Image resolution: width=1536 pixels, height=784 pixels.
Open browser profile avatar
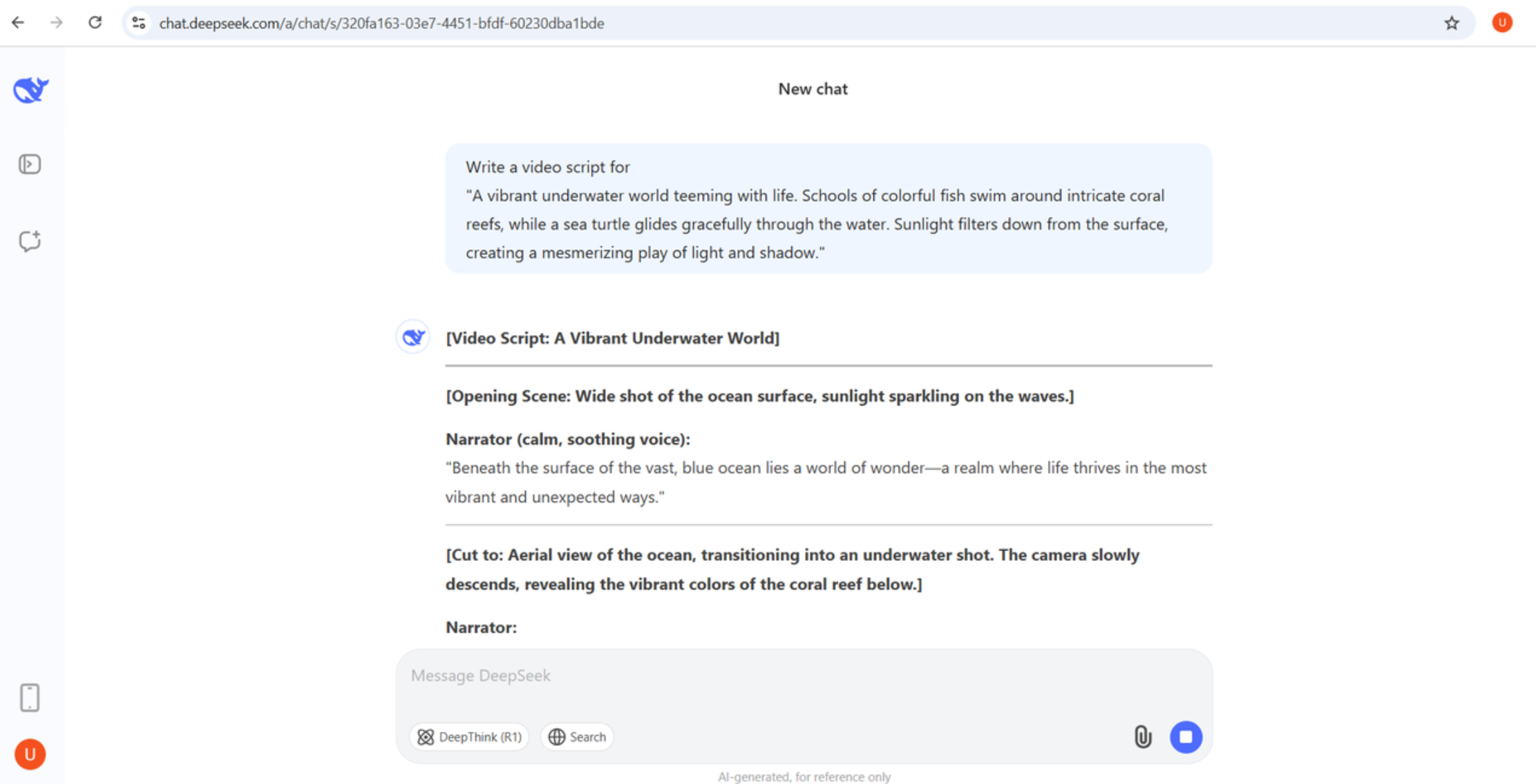point(1501,22)
